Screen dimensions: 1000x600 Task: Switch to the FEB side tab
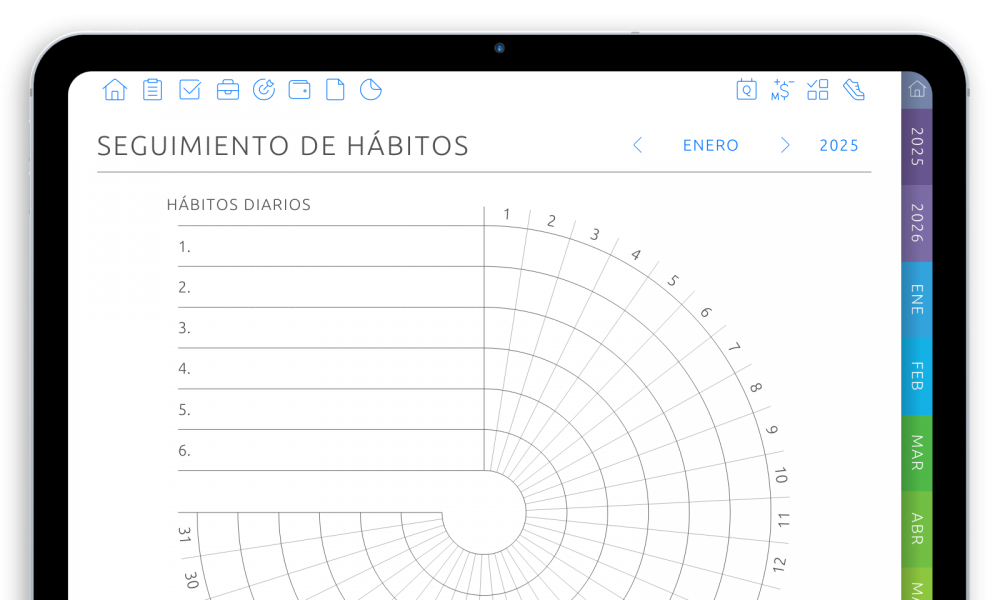[x=917, y=376]
